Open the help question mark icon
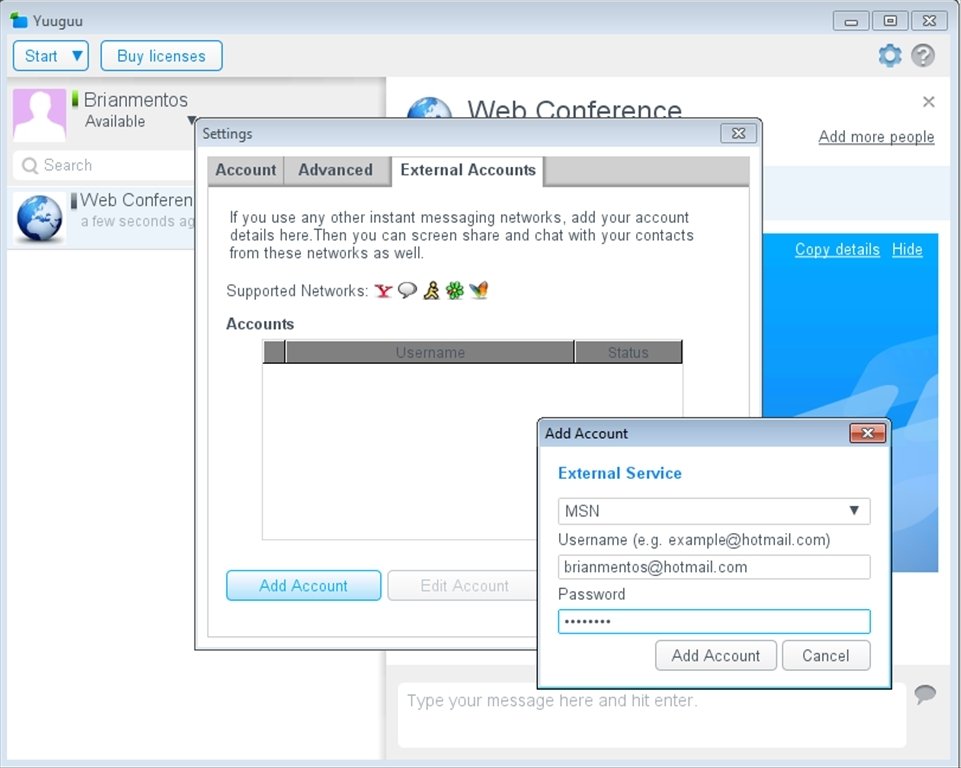The width and height of the screenshot is (961, 768). (x=922, y=56)
